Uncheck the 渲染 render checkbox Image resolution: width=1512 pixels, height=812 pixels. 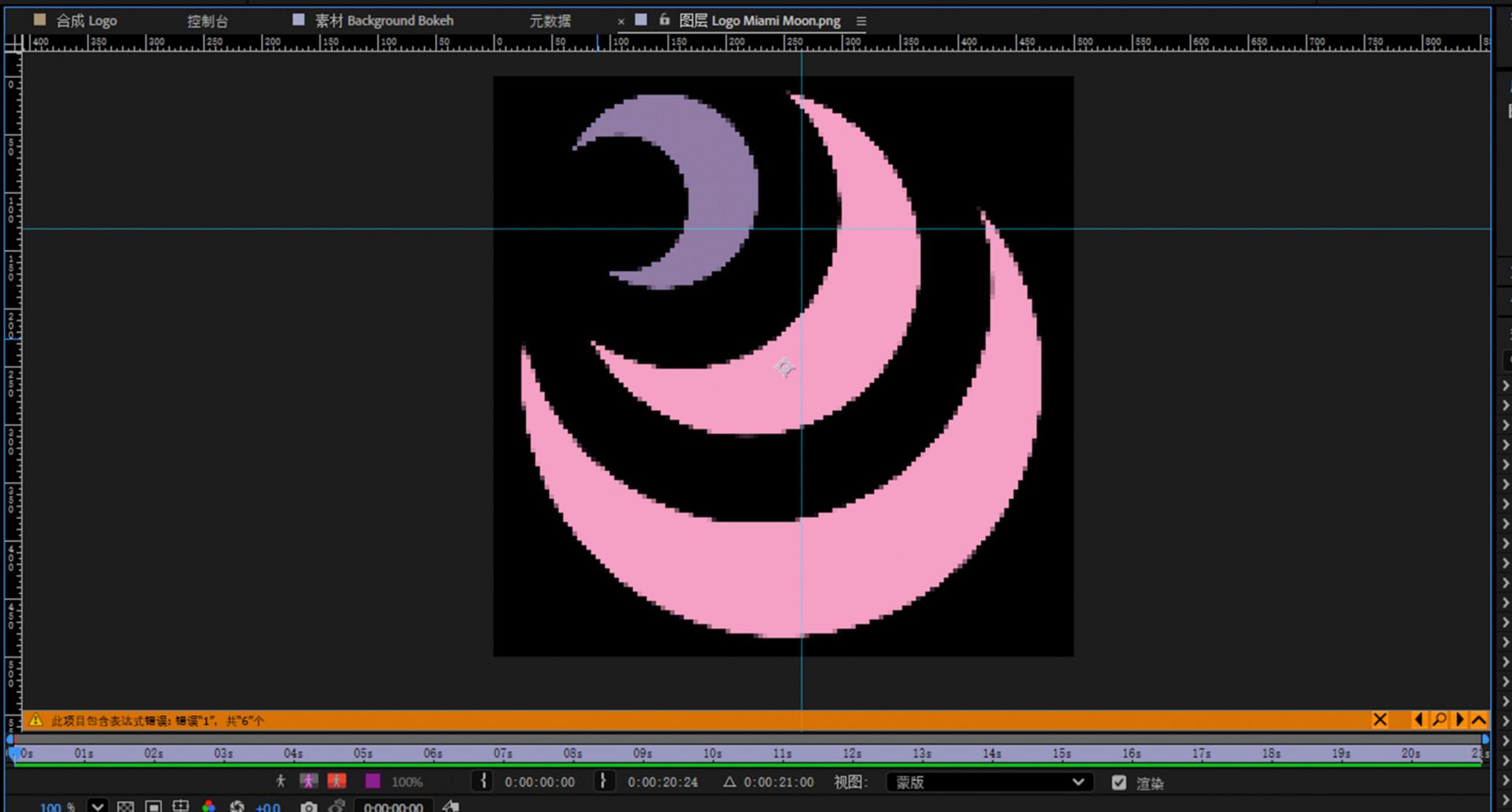(x=1118, y=782)
